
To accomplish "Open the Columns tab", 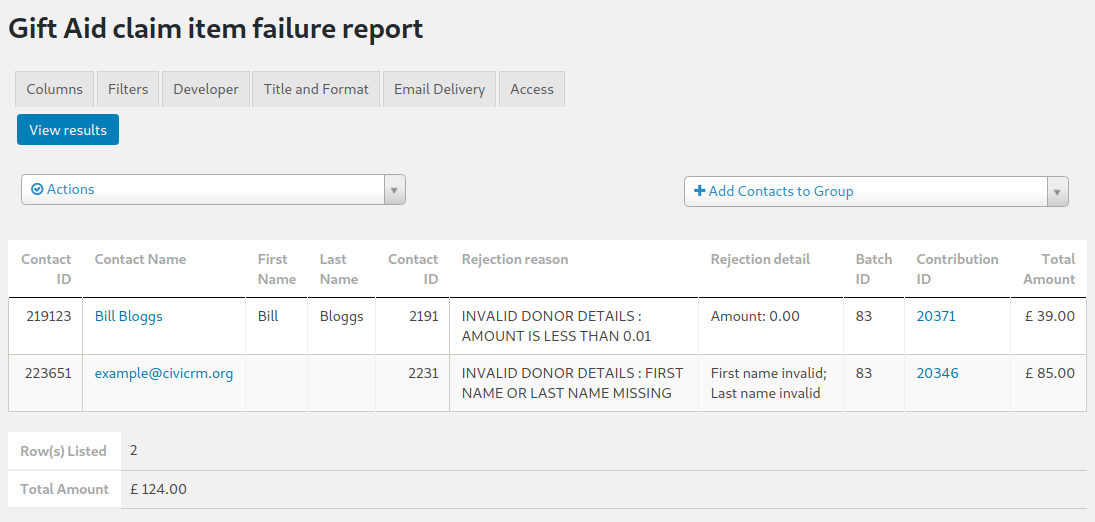I will click(55, 89).
